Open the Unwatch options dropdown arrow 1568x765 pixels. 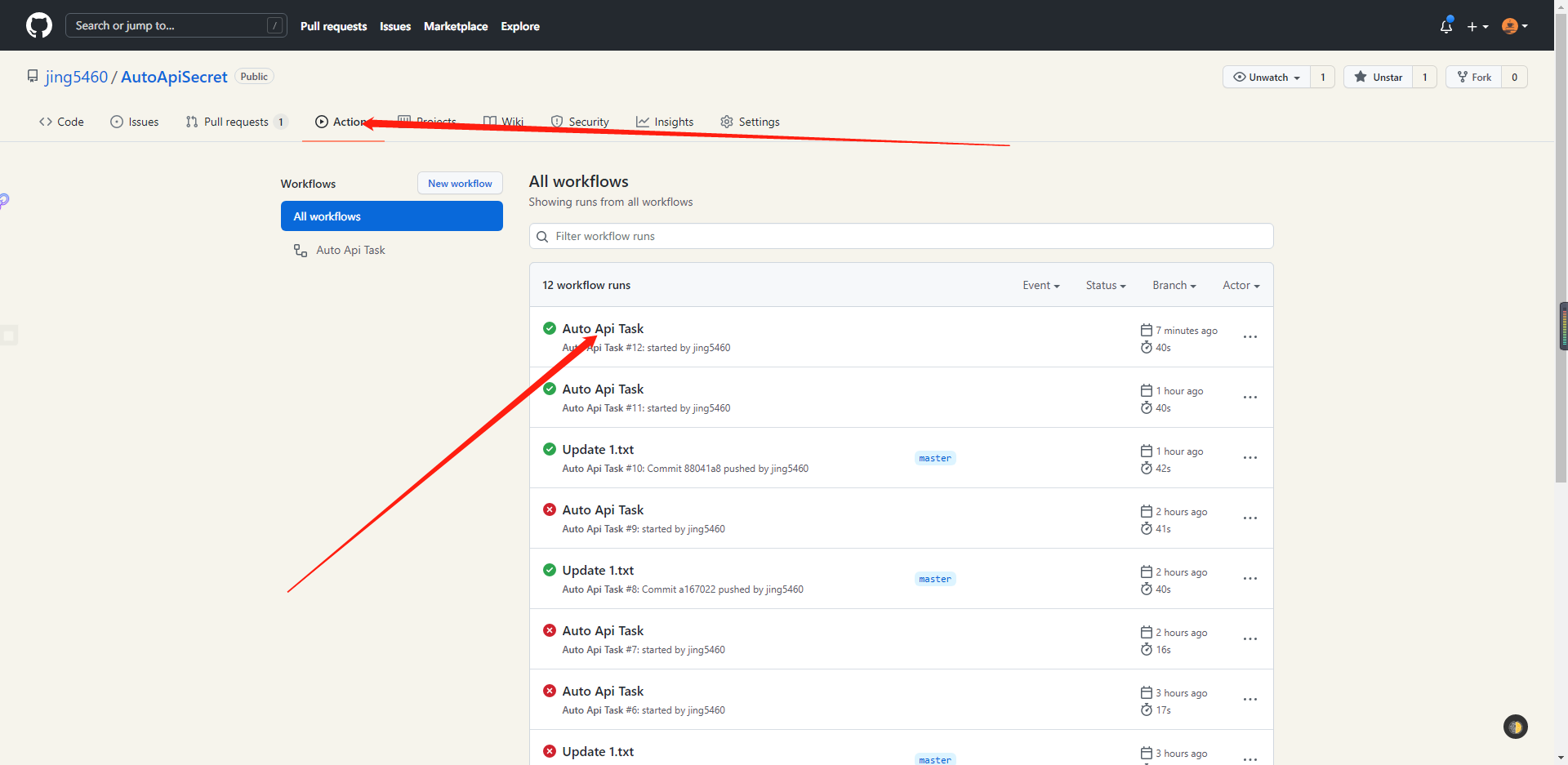pyautogui.click(x=1297, y=78)
